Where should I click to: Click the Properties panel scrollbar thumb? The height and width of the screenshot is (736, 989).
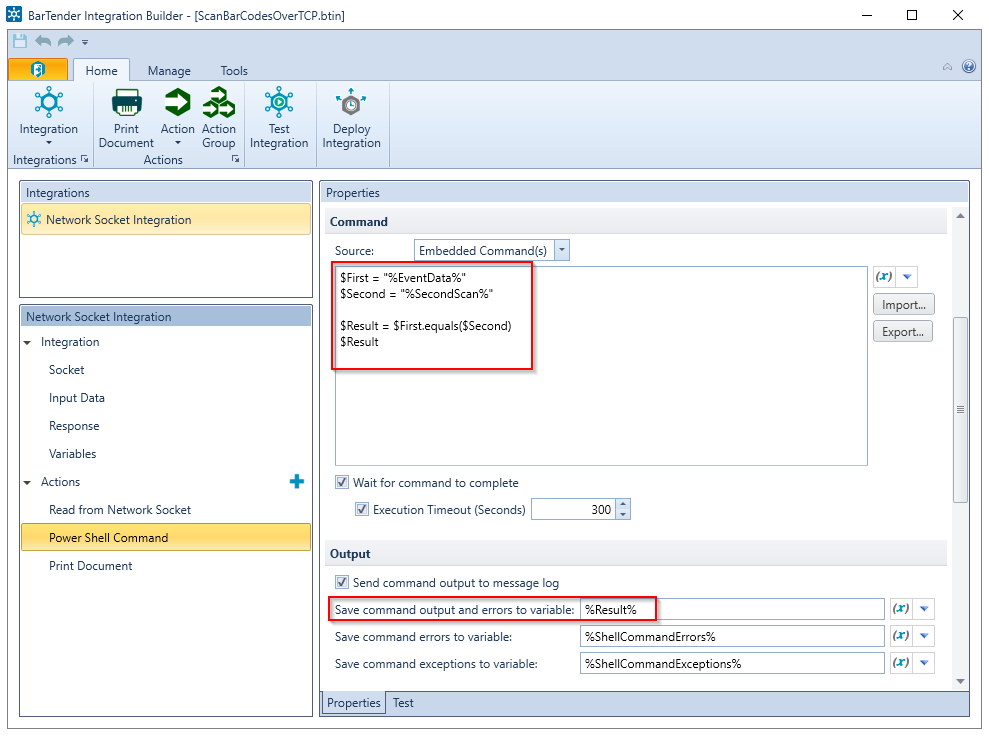[x=960, y=409]
